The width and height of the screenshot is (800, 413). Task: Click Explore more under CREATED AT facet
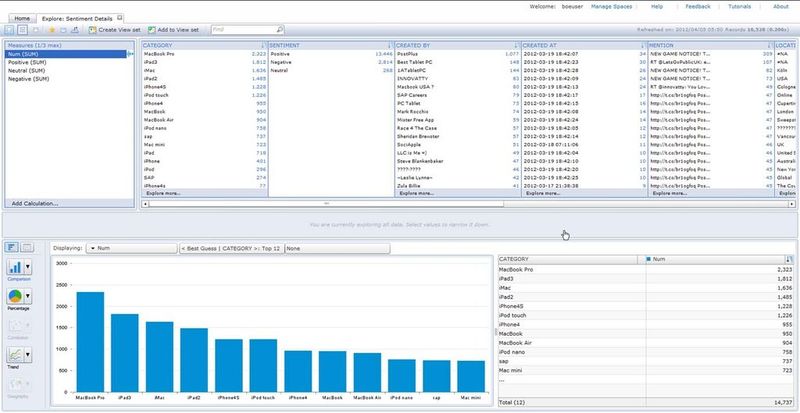coord(543,193)
